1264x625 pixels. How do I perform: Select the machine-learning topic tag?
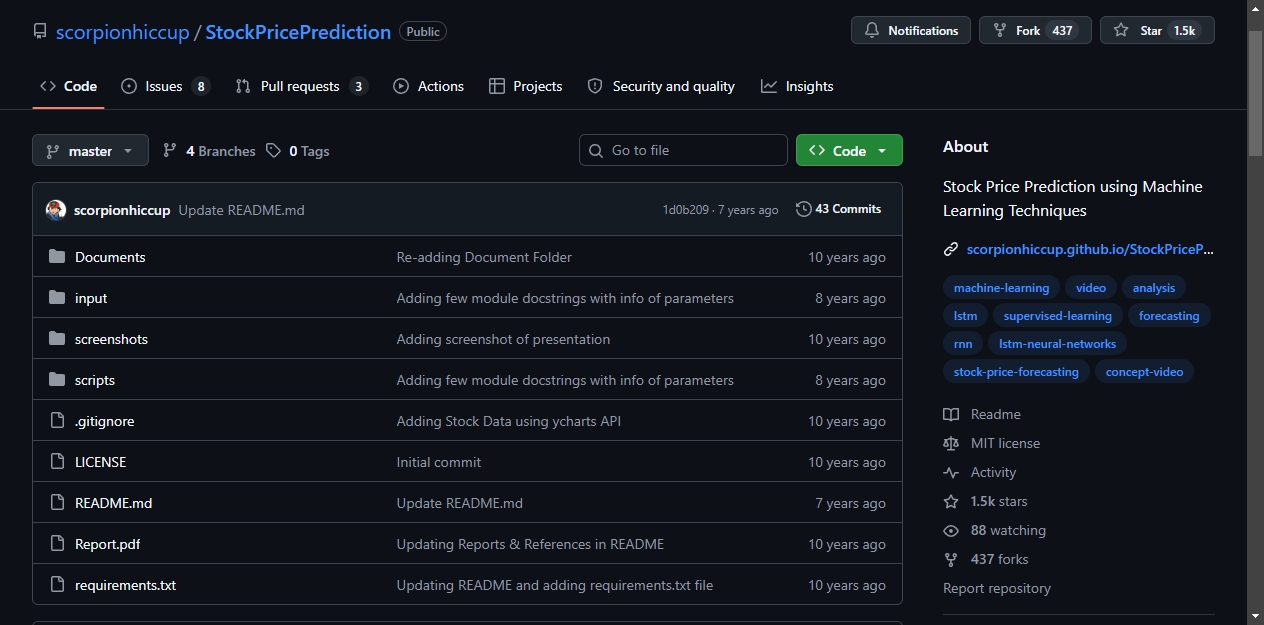pyautogui.click(x=1001, y=288)
